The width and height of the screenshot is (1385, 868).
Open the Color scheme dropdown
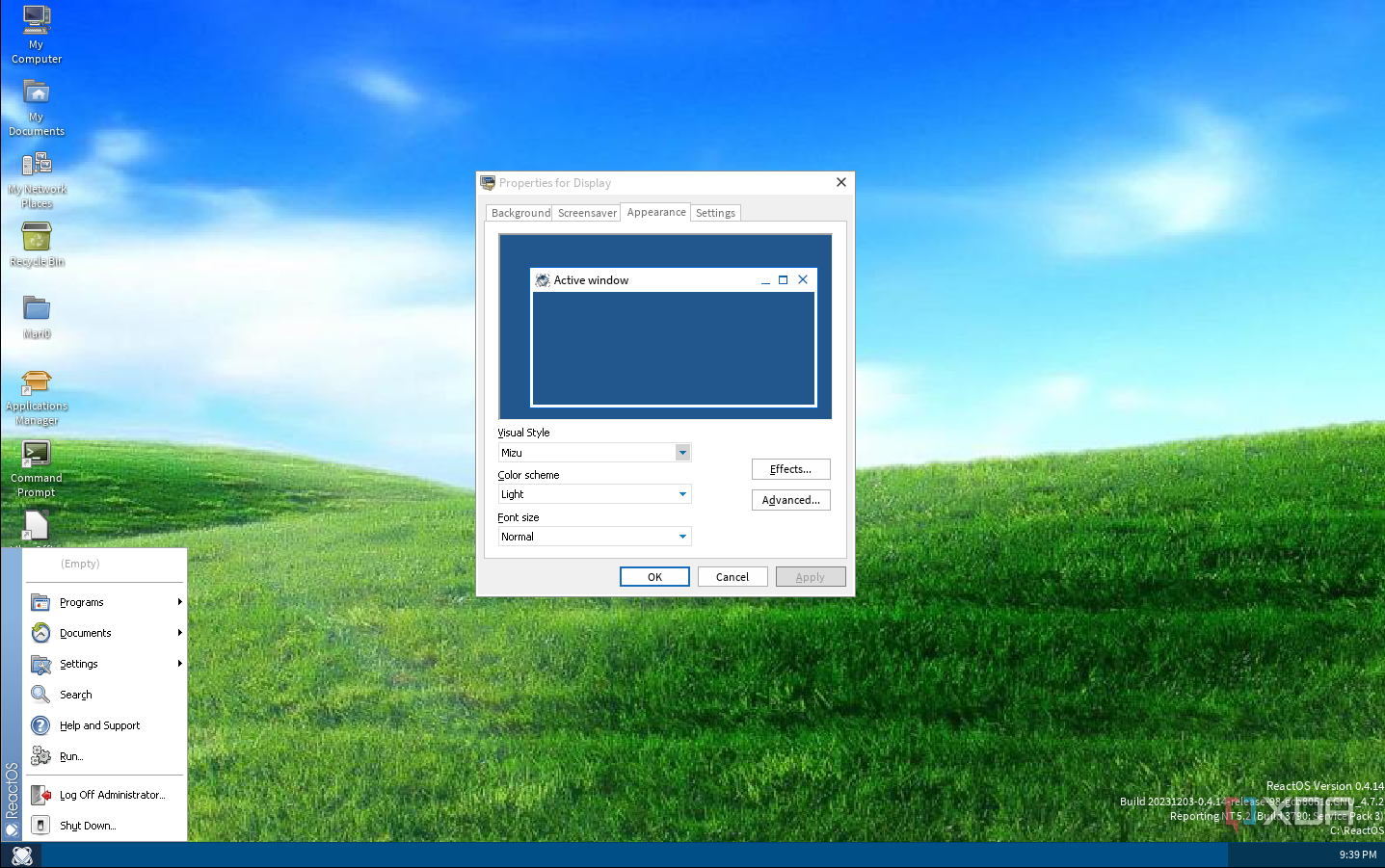point(682,494)
